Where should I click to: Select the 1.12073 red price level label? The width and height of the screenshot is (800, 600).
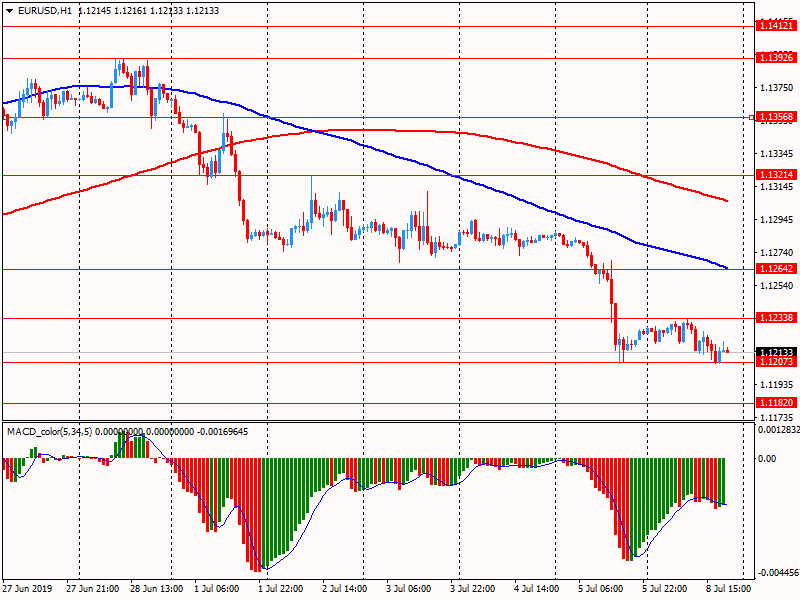click(x=777, y=362)
